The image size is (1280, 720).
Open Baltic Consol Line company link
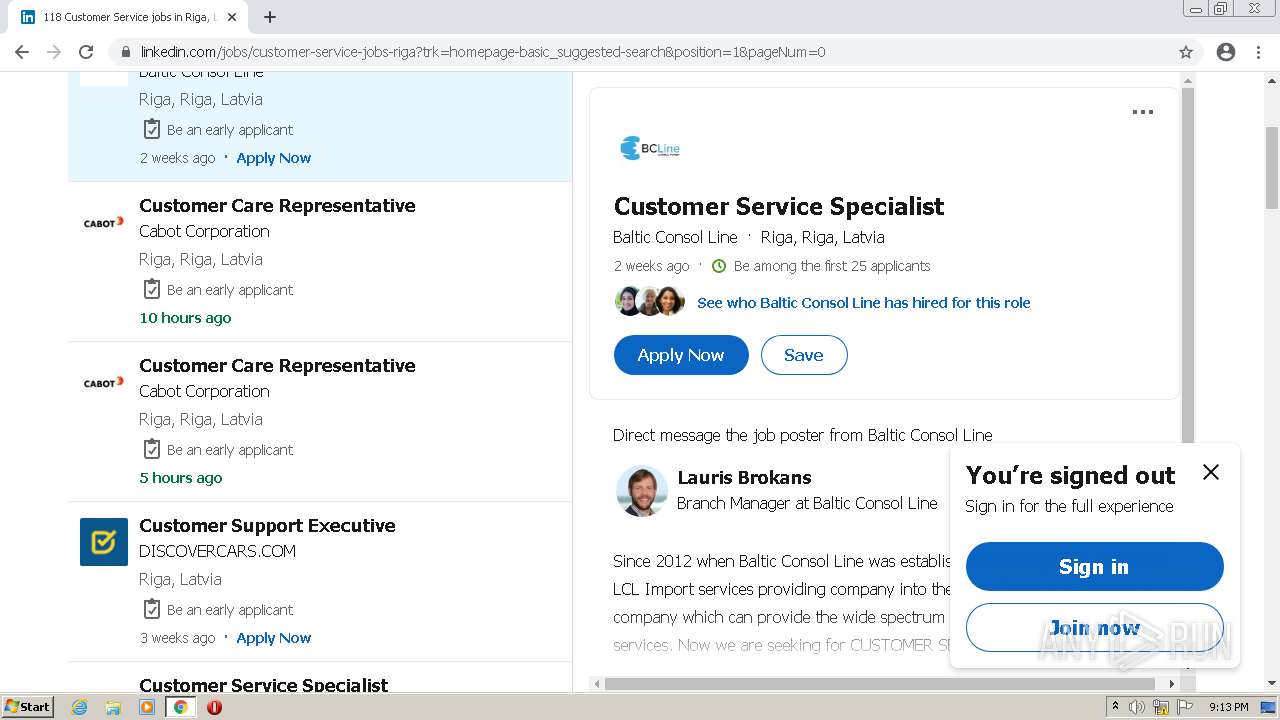[675, 237]
